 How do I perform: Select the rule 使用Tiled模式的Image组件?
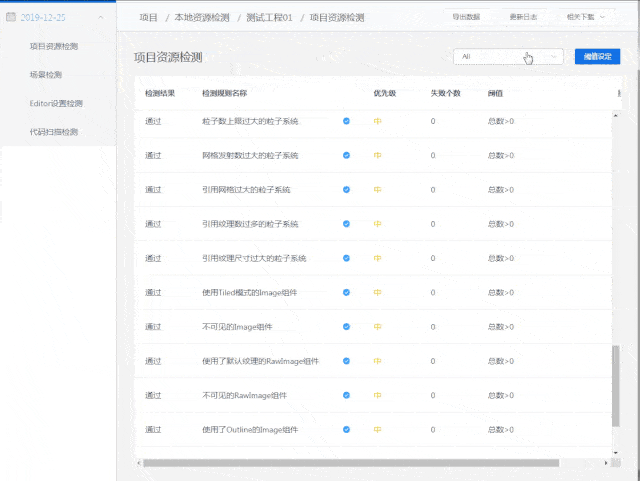[249, 293]
